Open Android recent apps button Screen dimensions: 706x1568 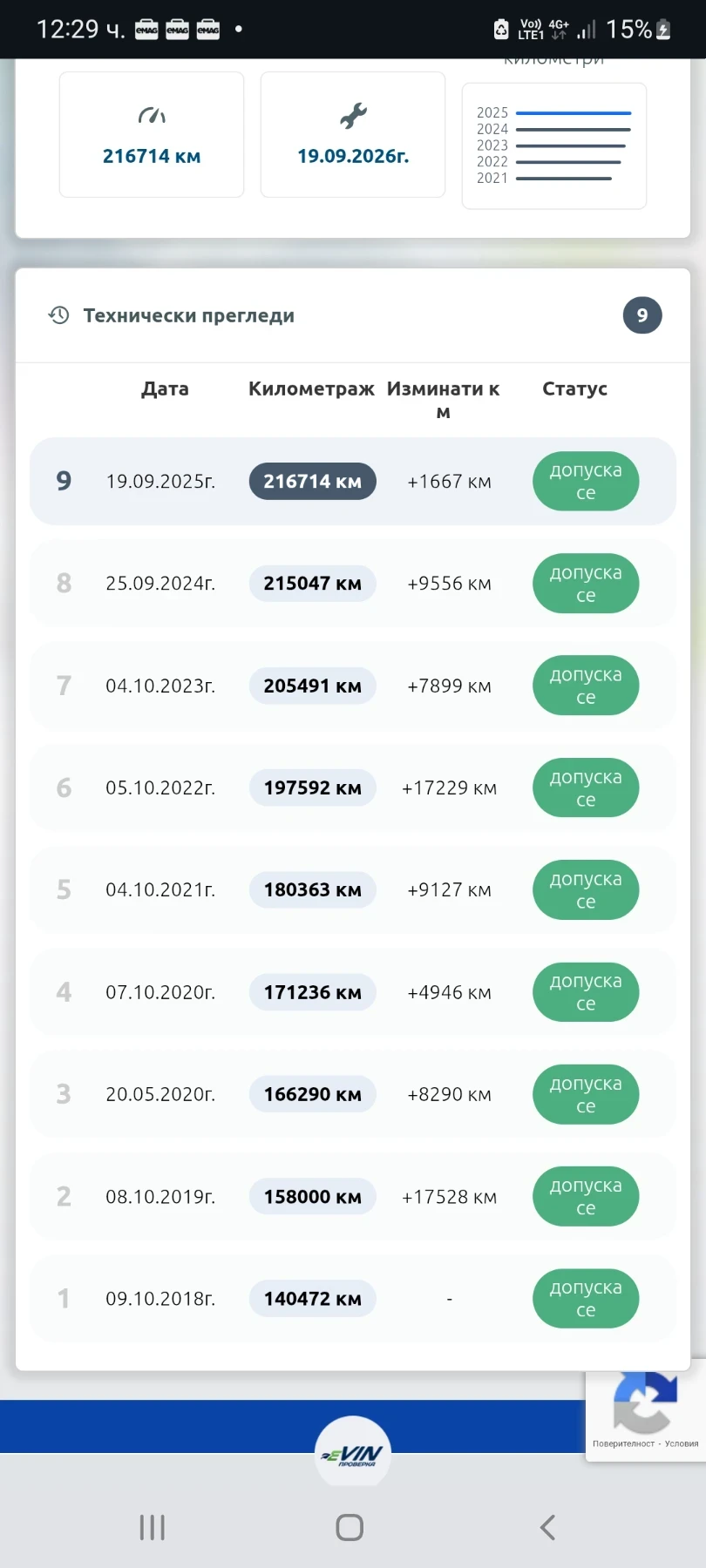pyautogui.click(x=153, y=1527)
